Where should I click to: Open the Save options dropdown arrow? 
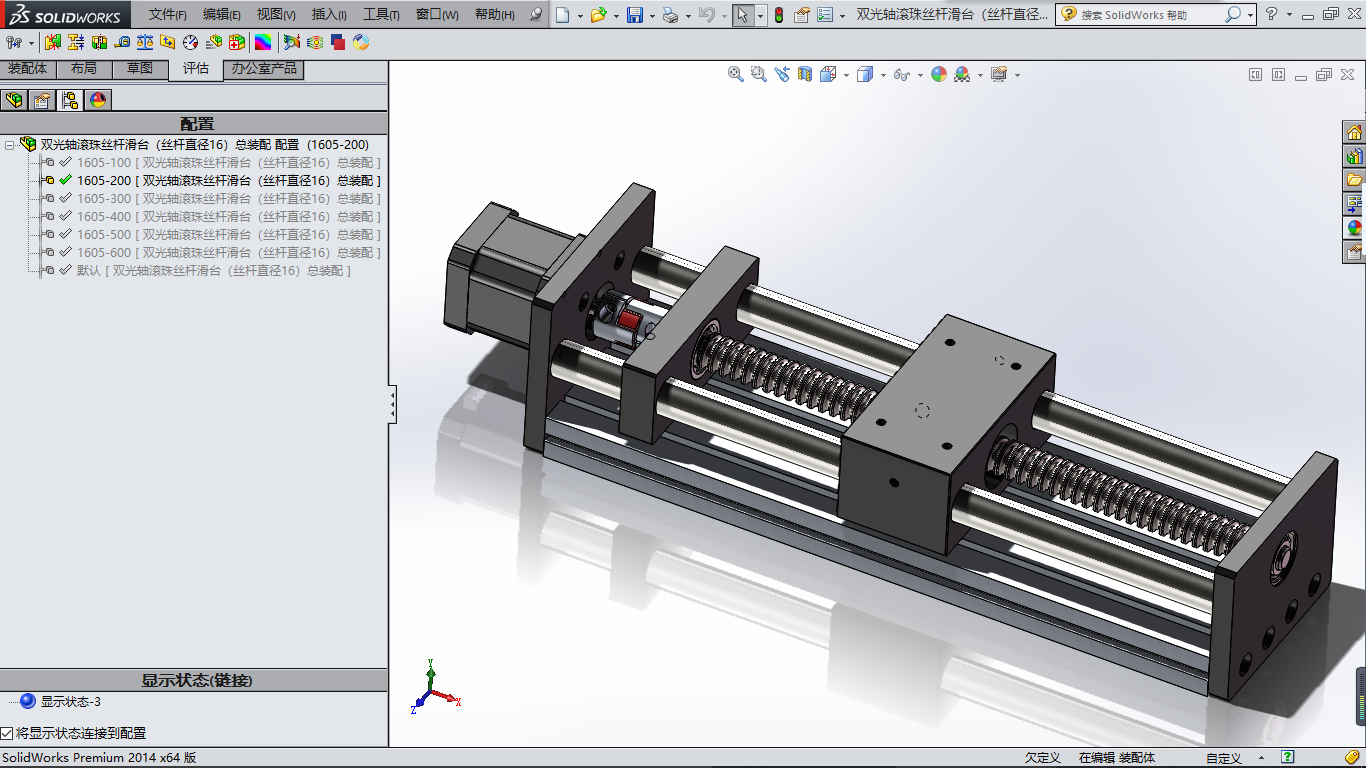tap(652, 16)
